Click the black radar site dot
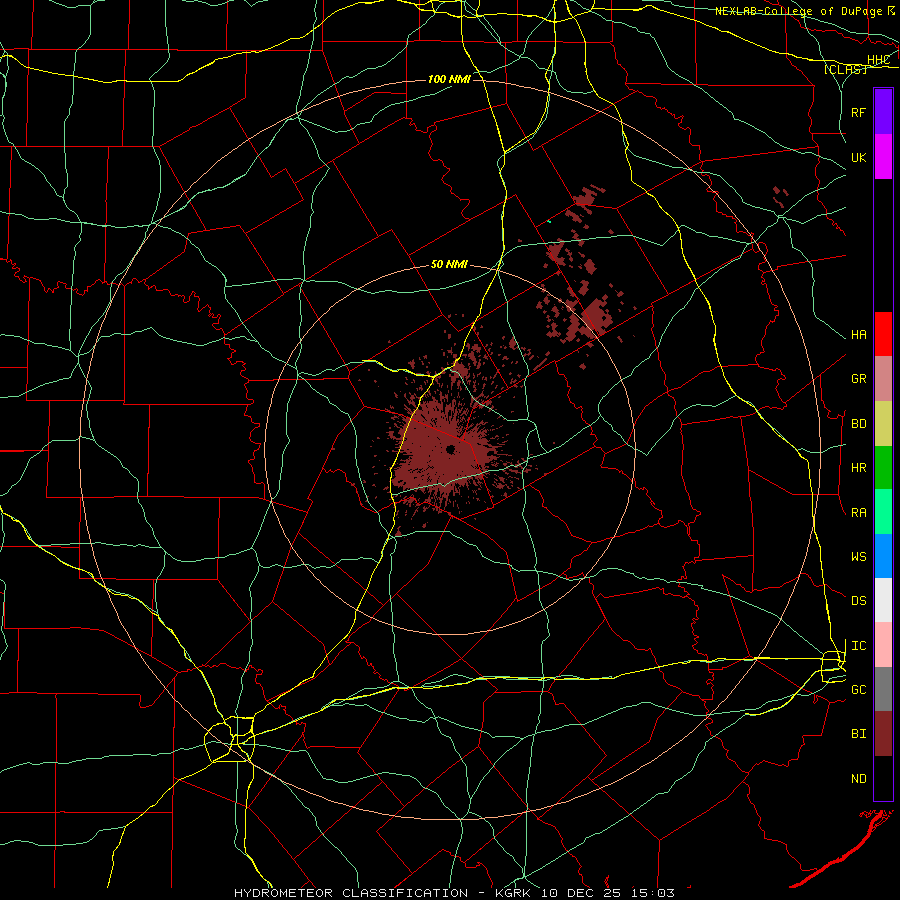The height and width of the screenshot is (900, 900). point(451,449)
